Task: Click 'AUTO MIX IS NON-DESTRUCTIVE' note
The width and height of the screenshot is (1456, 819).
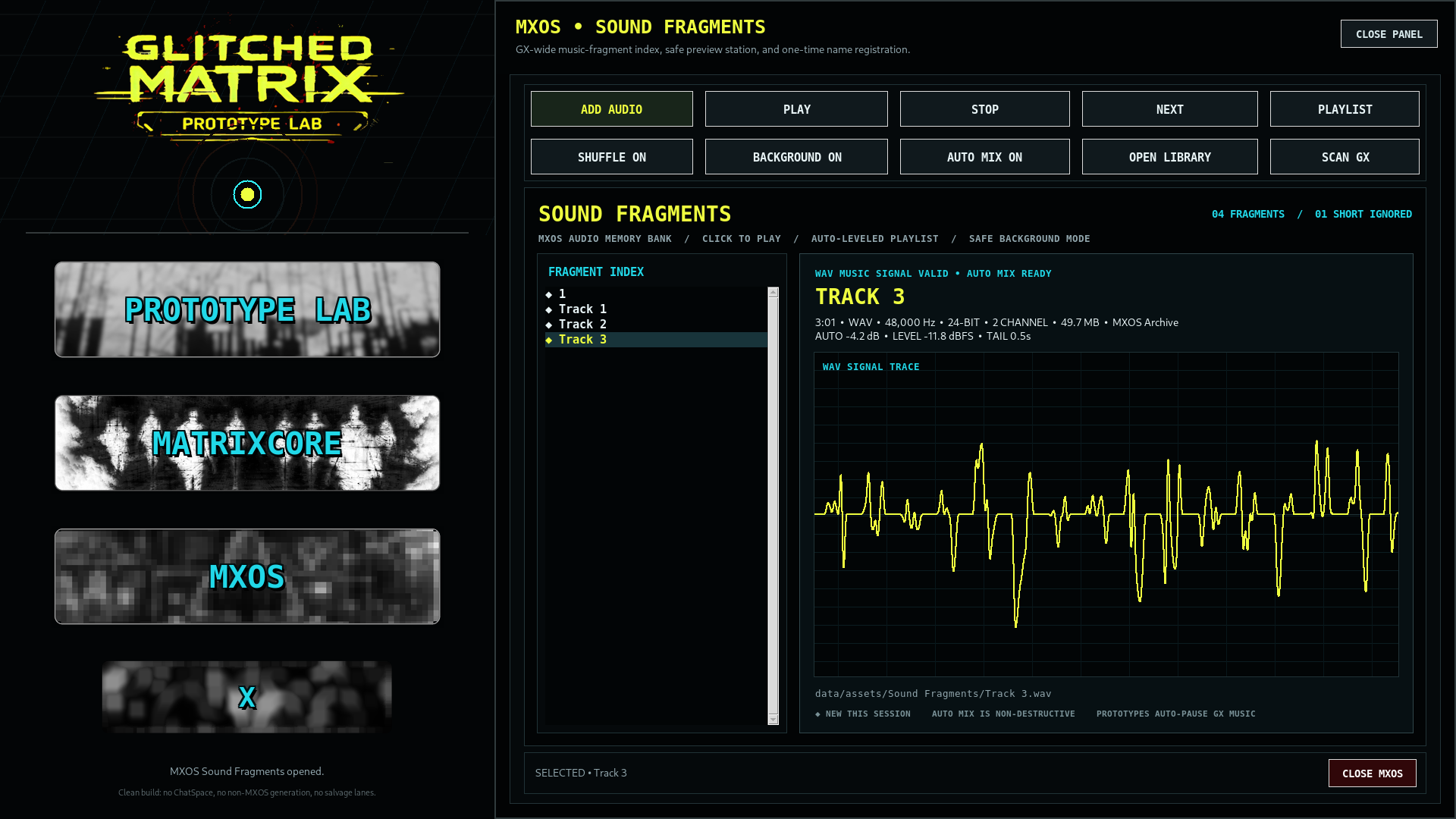Action: 1003,714
